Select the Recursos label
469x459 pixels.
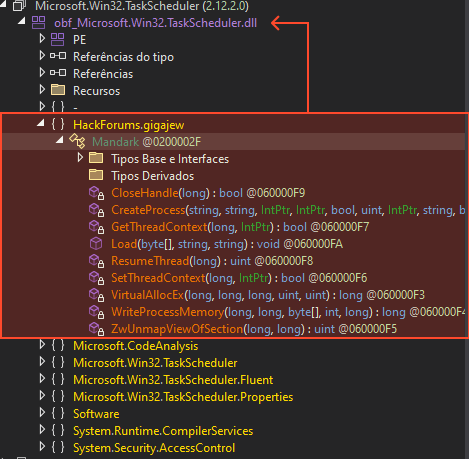(96, 91)
